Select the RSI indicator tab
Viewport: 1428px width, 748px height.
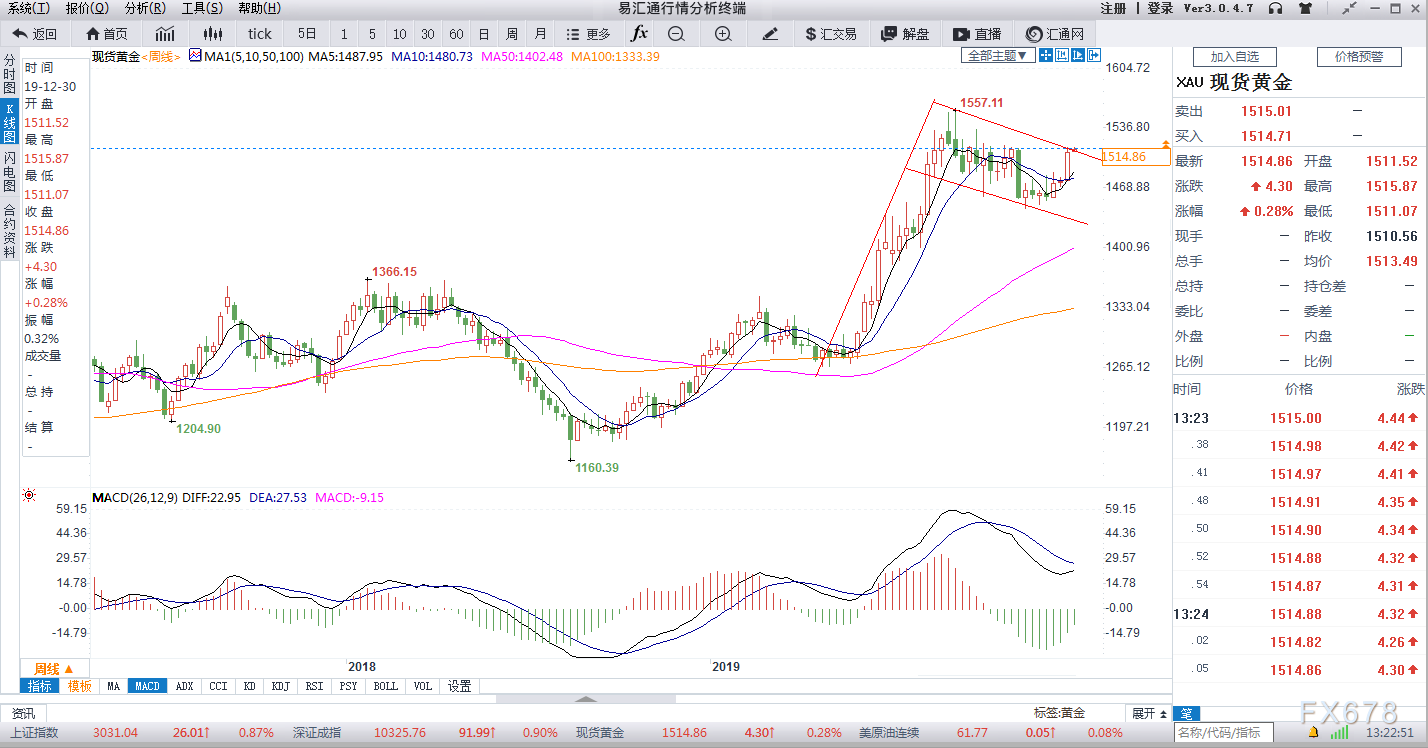pos(315,686)
